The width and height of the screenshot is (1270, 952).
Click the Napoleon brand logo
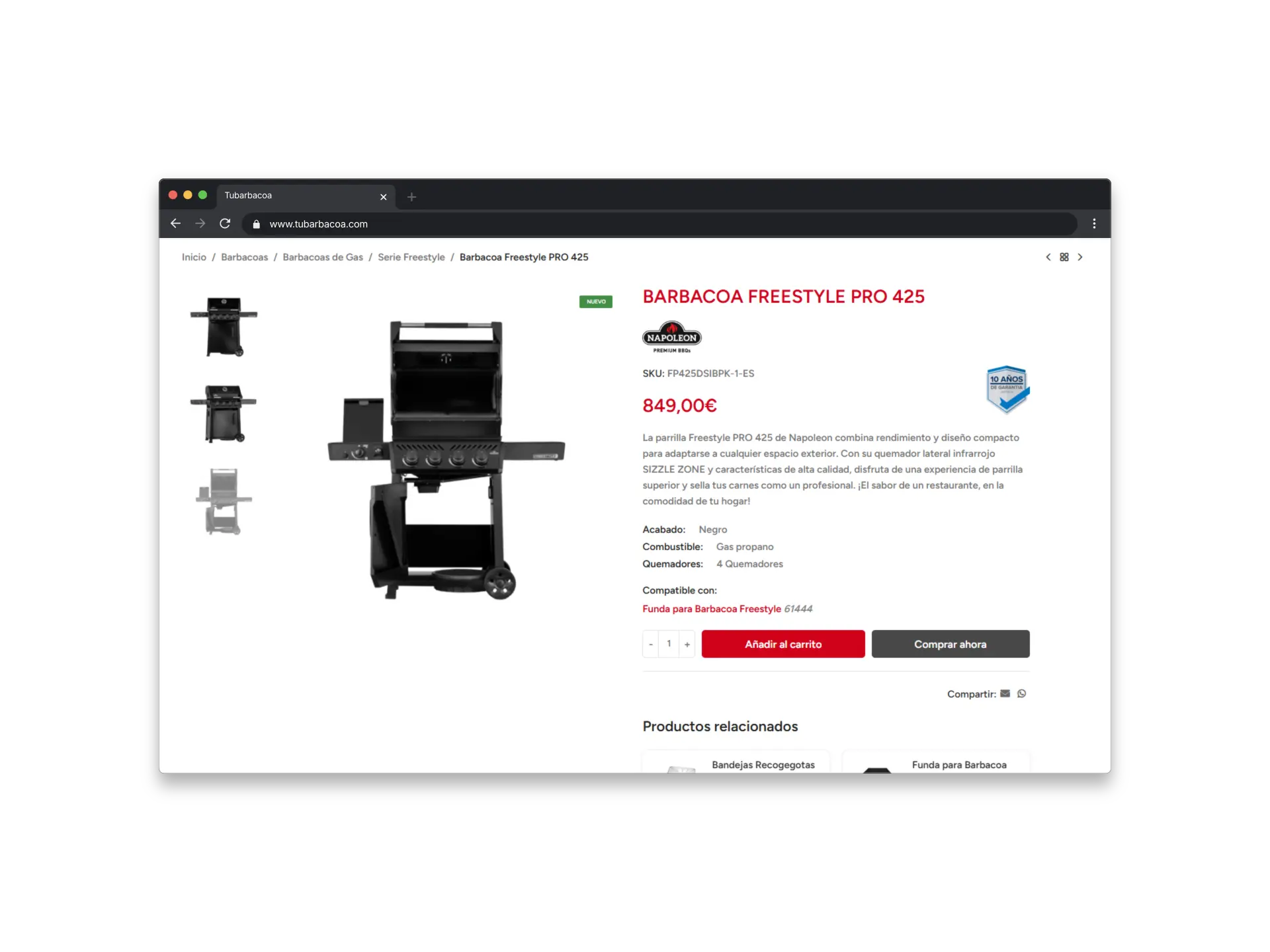click(x=671, y=337)
